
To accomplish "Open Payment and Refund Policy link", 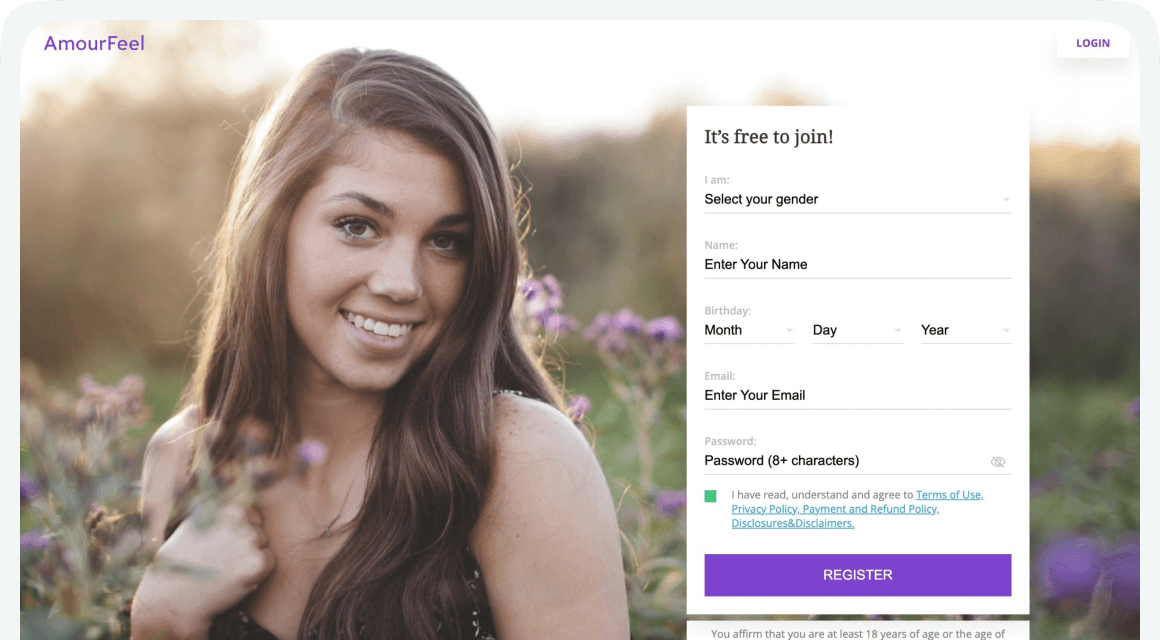I will [871, 509].
